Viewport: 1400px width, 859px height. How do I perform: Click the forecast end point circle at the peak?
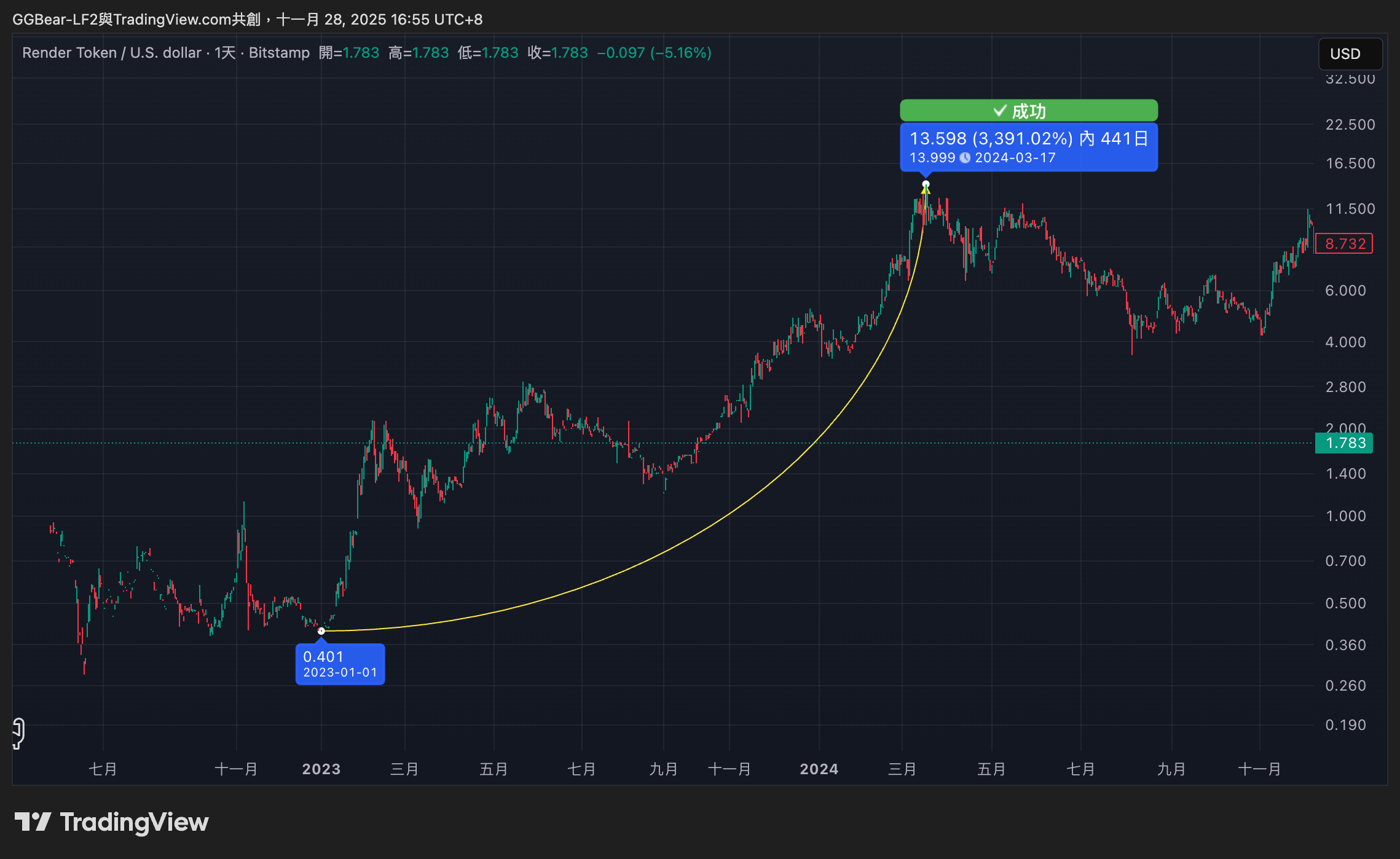926,184
